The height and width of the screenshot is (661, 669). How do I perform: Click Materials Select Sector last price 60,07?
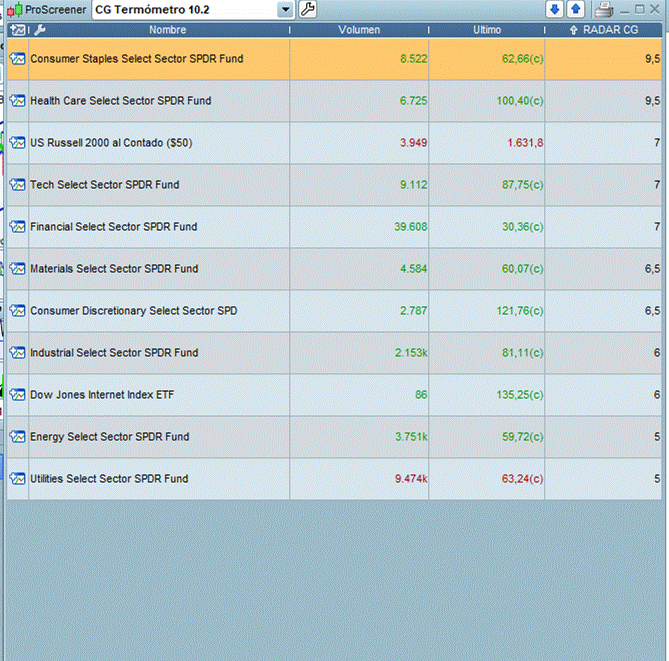(x=522, y=269)
